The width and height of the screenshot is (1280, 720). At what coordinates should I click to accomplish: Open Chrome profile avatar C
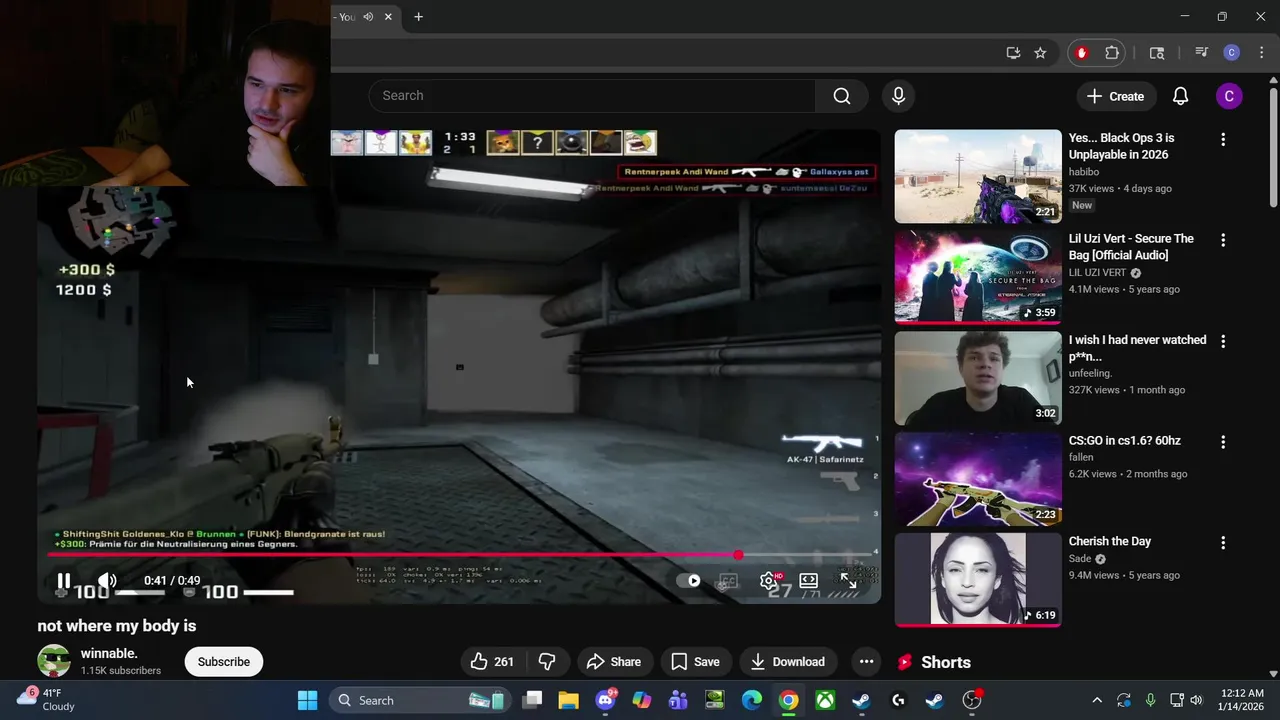(x=1232, y=53)
